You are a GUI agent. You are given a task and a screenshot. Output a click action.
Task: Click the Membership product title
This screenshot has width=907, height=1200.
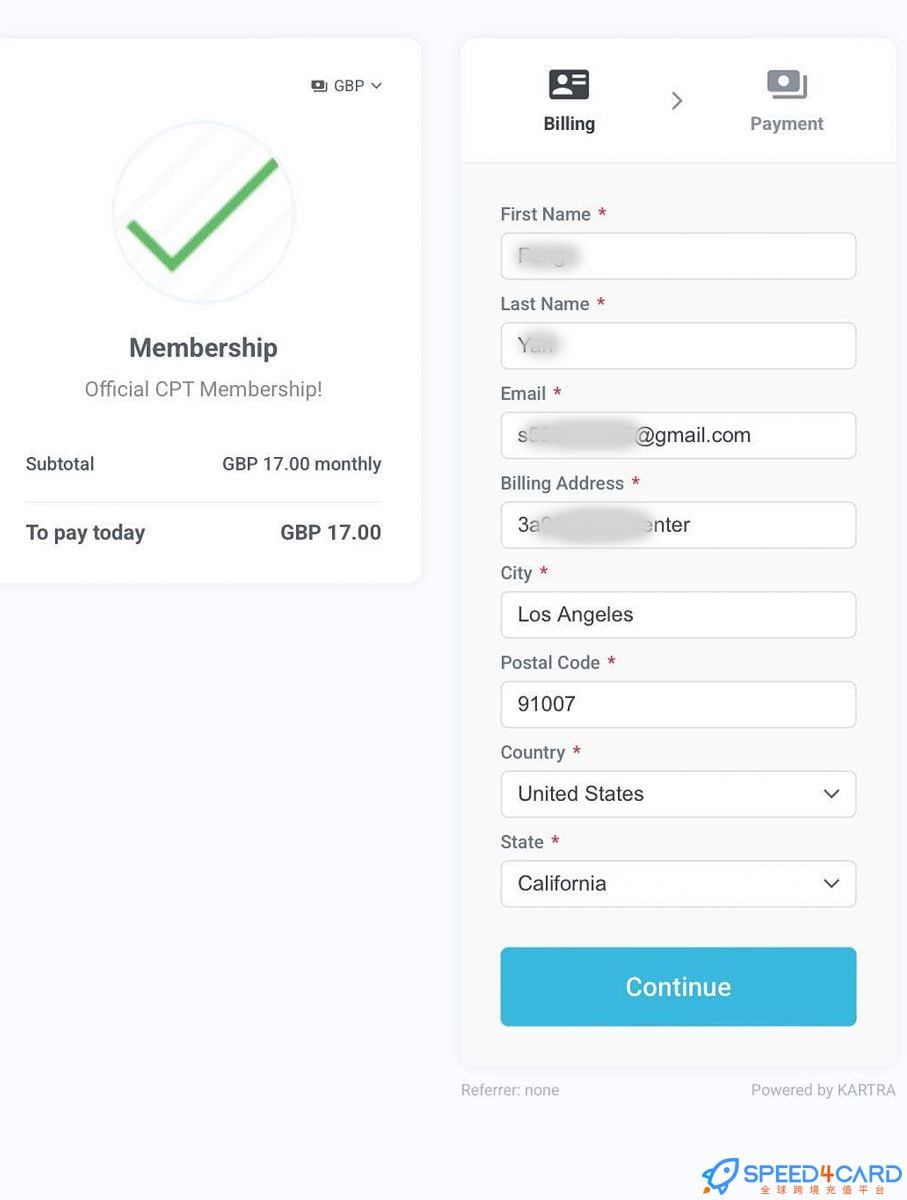[x=203, y=348]
